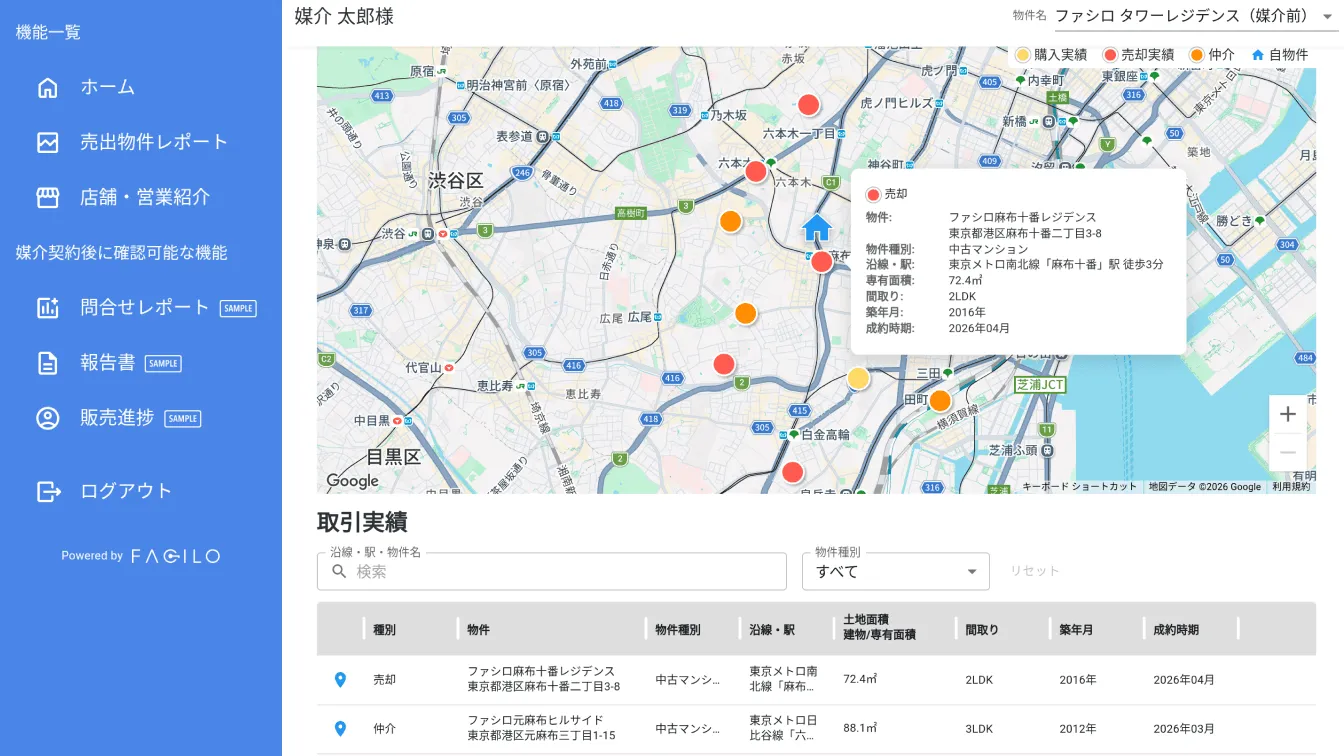
Task: Click the red marker beside 六本木 station
Action: tap(756, 172)
